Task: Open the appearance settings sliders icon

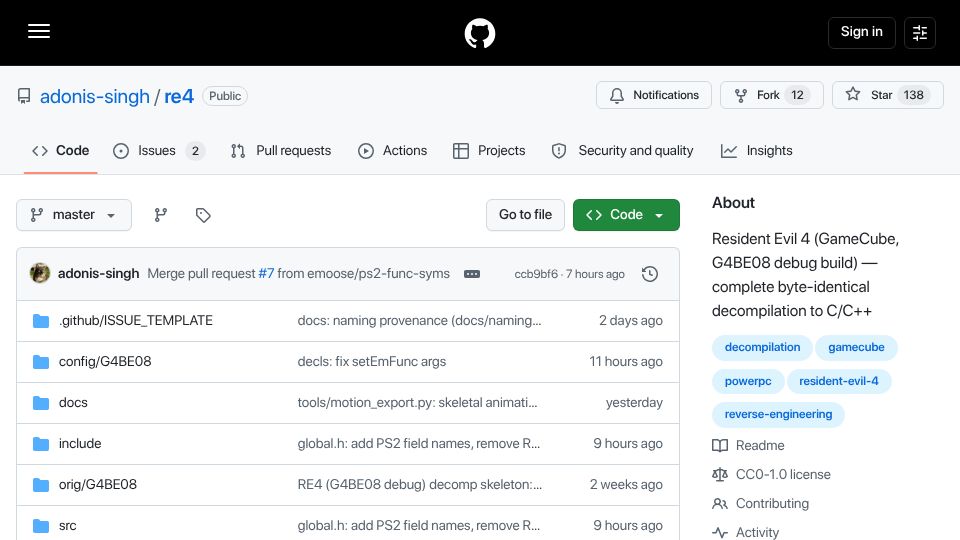Action: (920, 32)
